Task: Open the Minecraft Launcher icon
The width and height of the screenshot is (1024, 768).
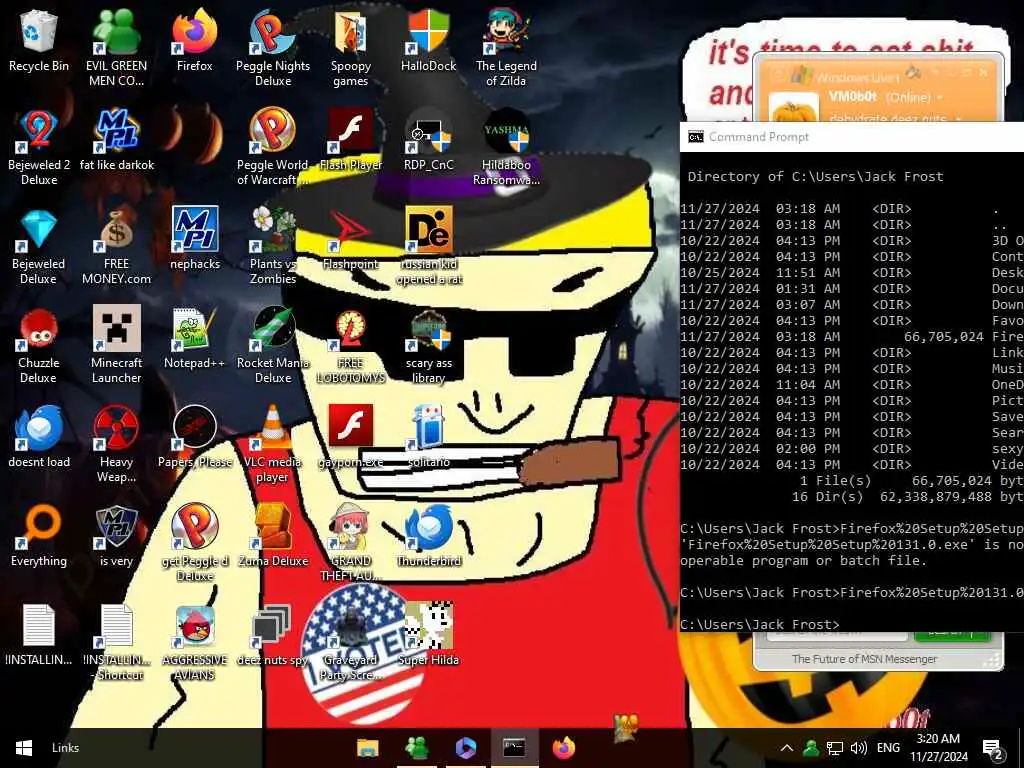Action: [116, 345]
